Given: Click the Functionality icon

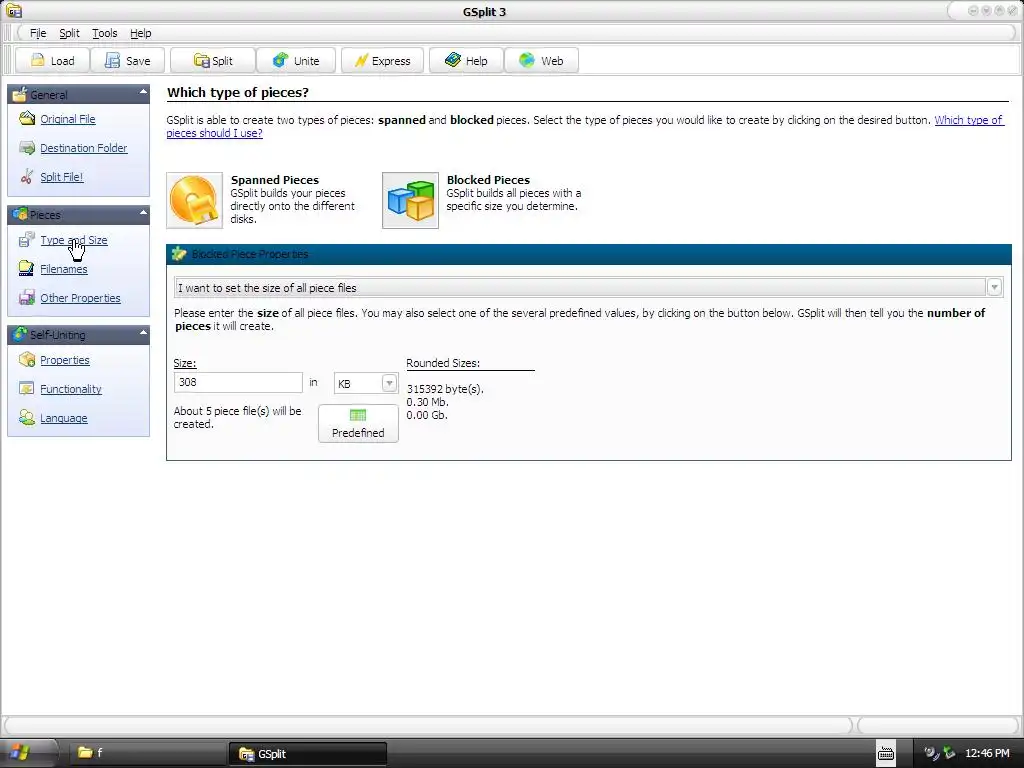Looking at the screenshot, I should [27, 389].
